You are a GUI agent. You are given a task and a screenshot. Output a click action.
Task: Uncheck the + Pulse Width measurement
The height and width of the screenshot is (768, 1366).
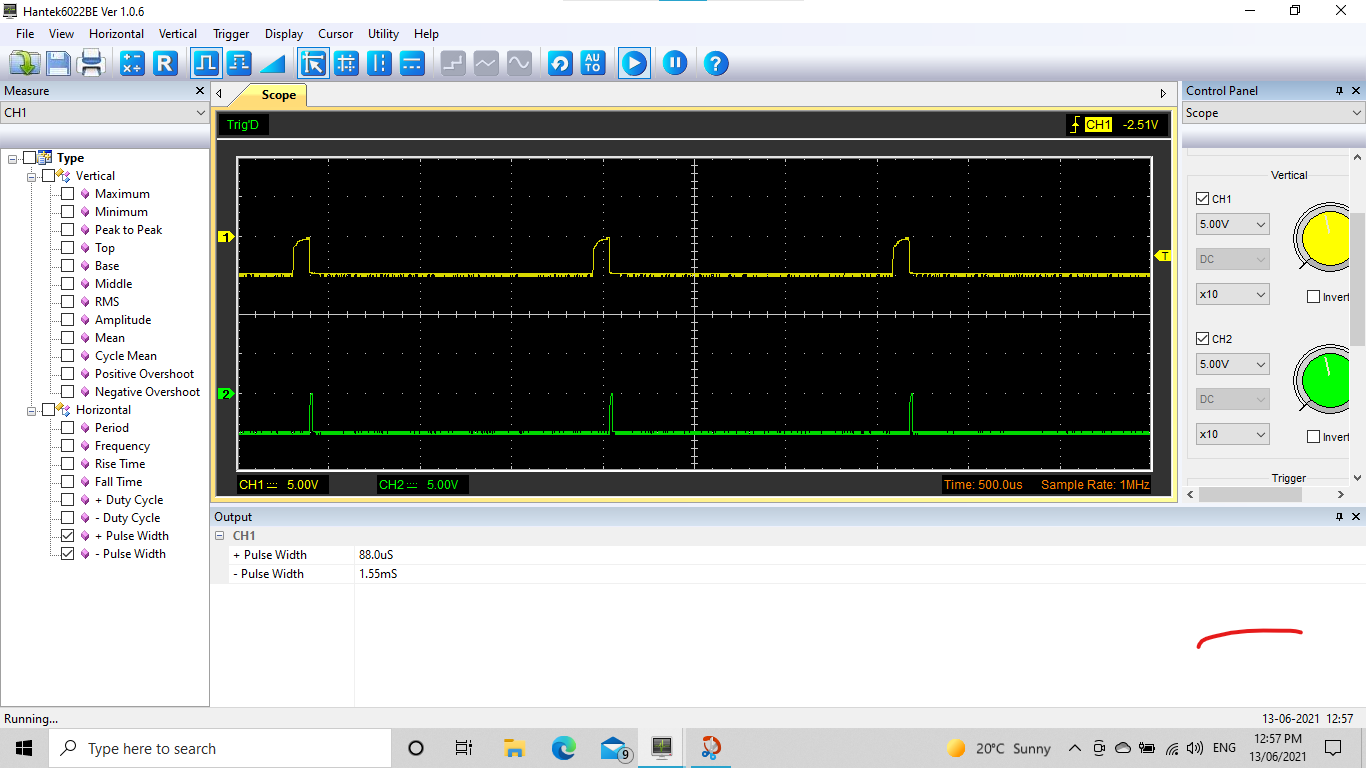[x=68, y=536]
